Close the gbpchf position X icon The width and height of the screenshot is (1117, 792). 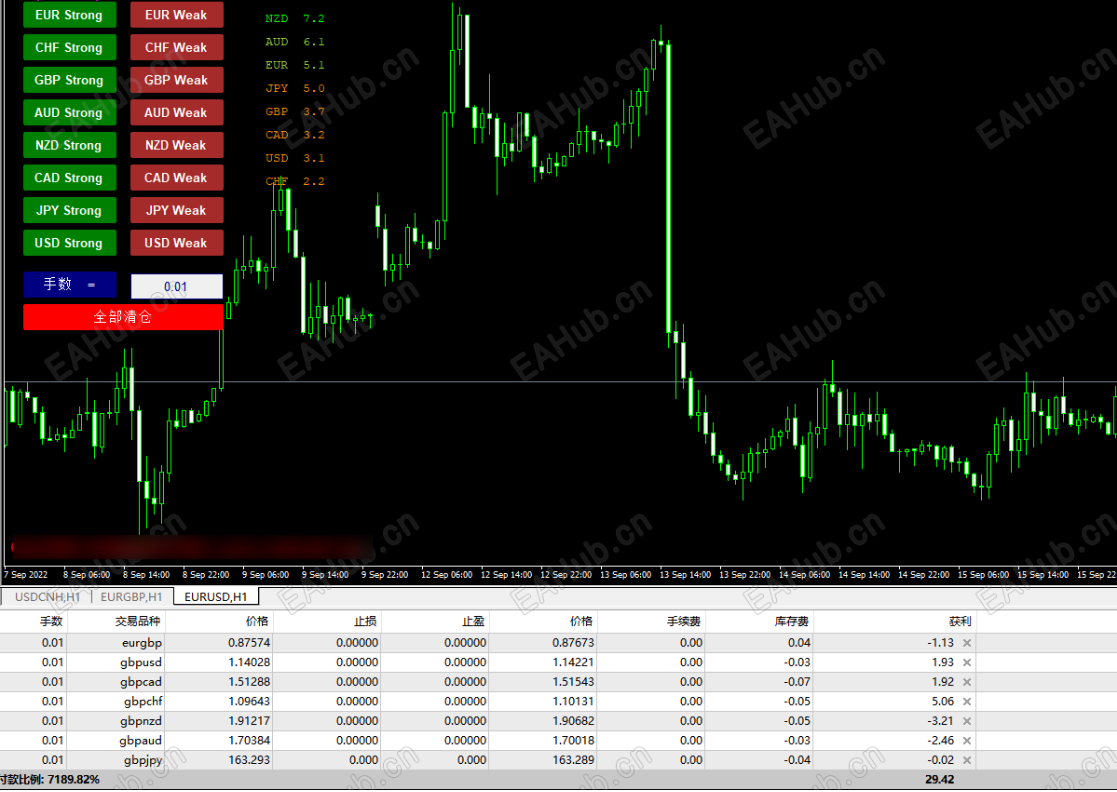(x=967, y=702)
